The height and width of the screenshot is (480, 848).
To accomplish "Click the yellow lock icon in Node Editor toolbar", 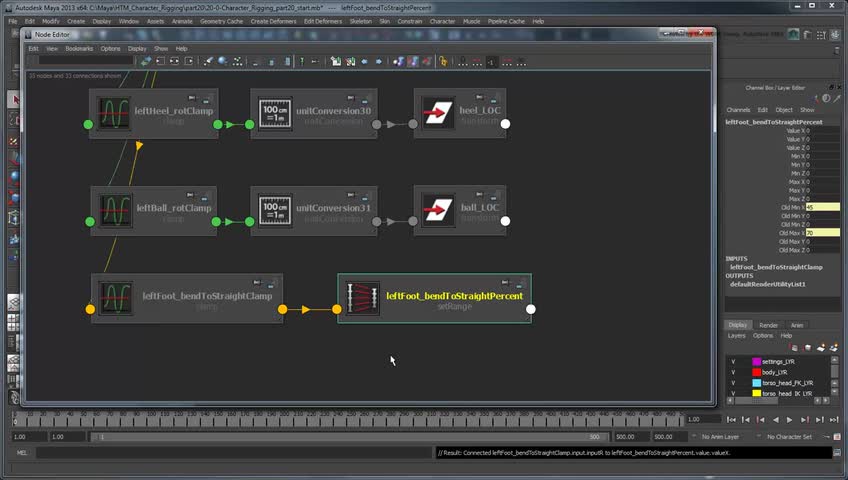I will [x=443, y=62].
